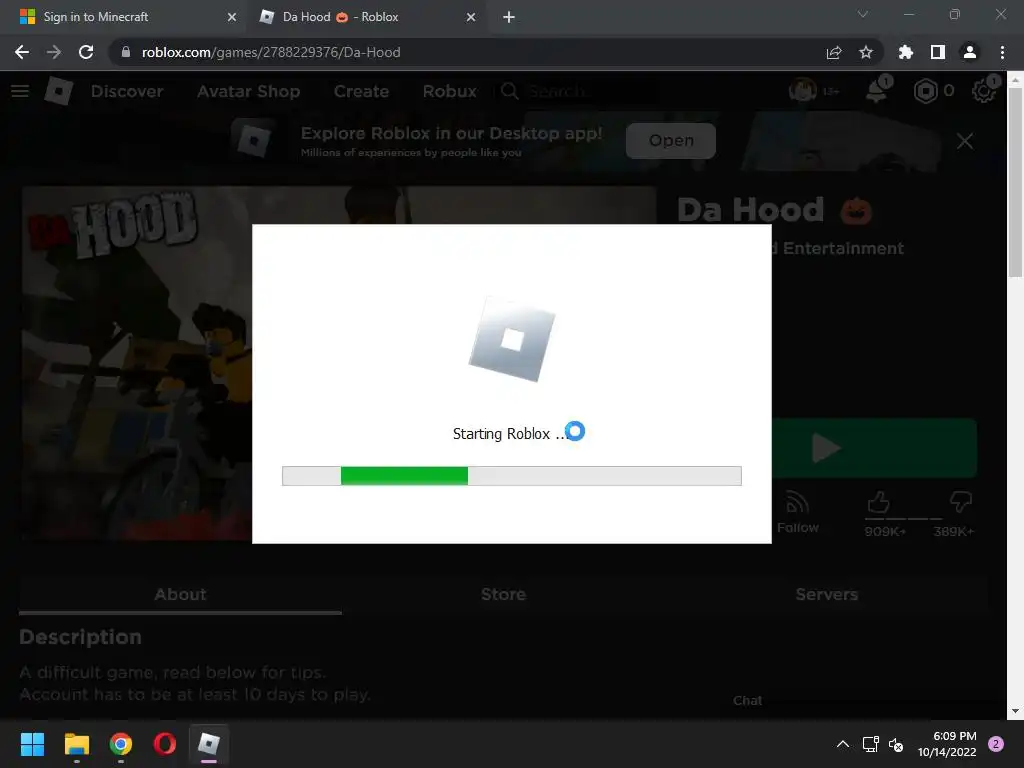Click the Roblox logo in site header

coord(58,91)
